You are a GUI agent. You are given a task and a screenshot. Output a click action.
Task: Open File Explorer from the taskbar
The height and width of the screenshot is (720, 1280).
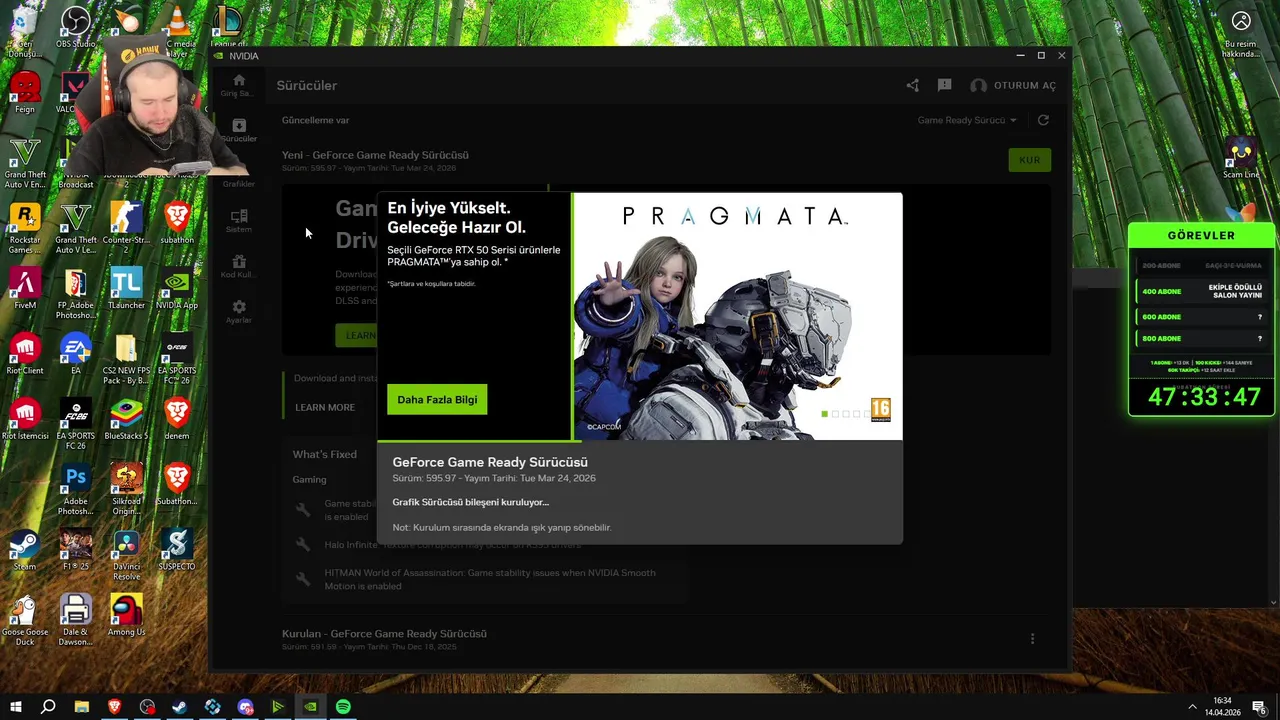82,707
